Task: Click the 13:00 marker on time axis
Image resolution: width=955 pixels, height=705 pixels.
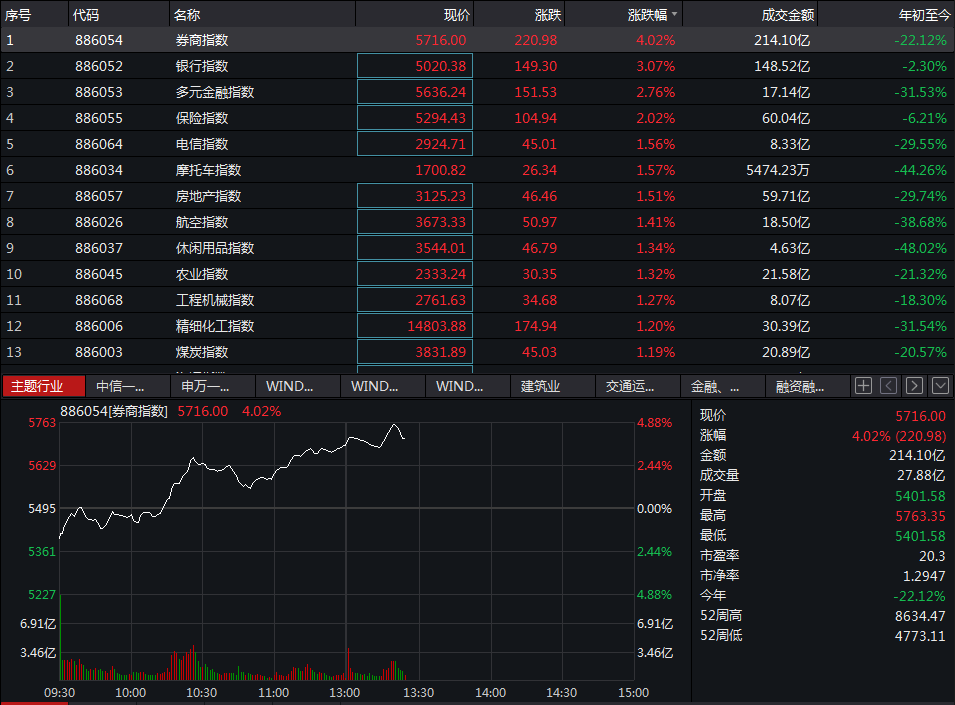Action: click(x=345, y=692)
